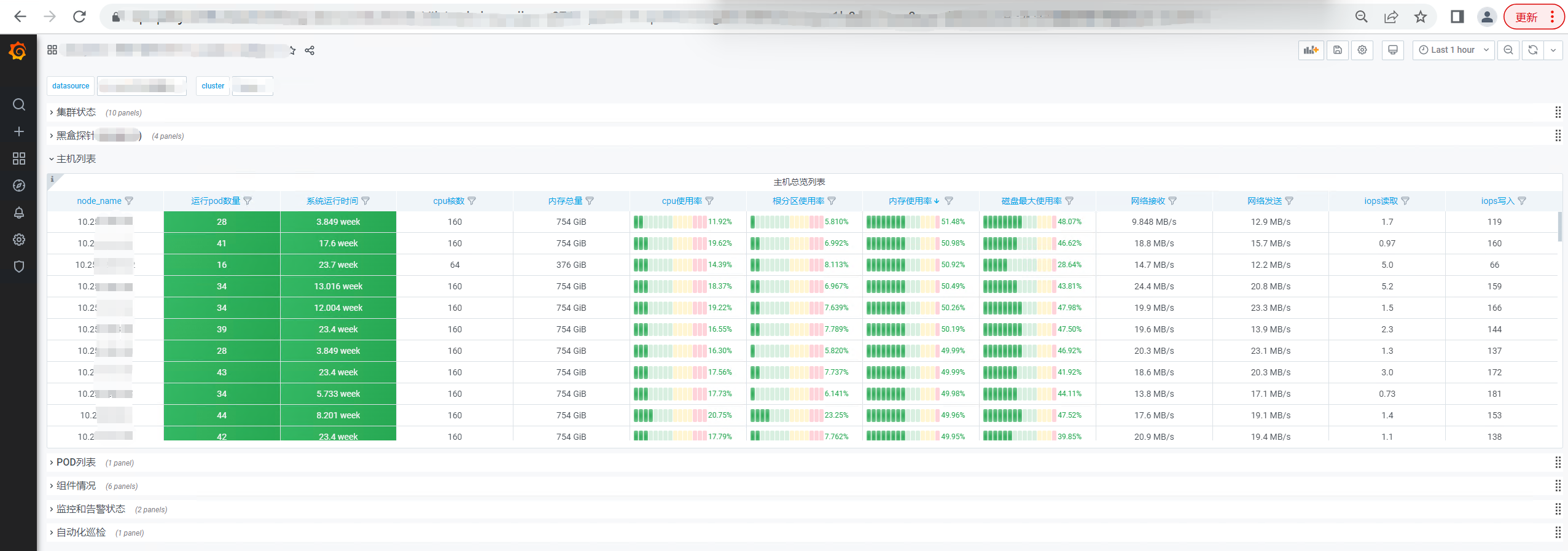Viewport: 1568px width, 551px height.
Task: Open the browser side panel icon
Action: click(1457, 17)
